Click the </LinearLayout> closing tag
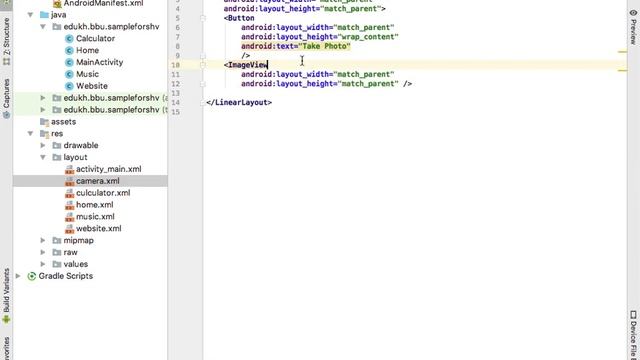Screen dimensions: 640x360 pyautogui.click(x=239, y=102)
